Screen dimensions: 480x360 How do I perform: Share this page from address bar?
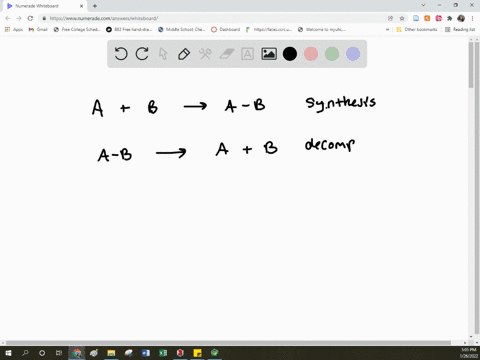click(390, 18)
